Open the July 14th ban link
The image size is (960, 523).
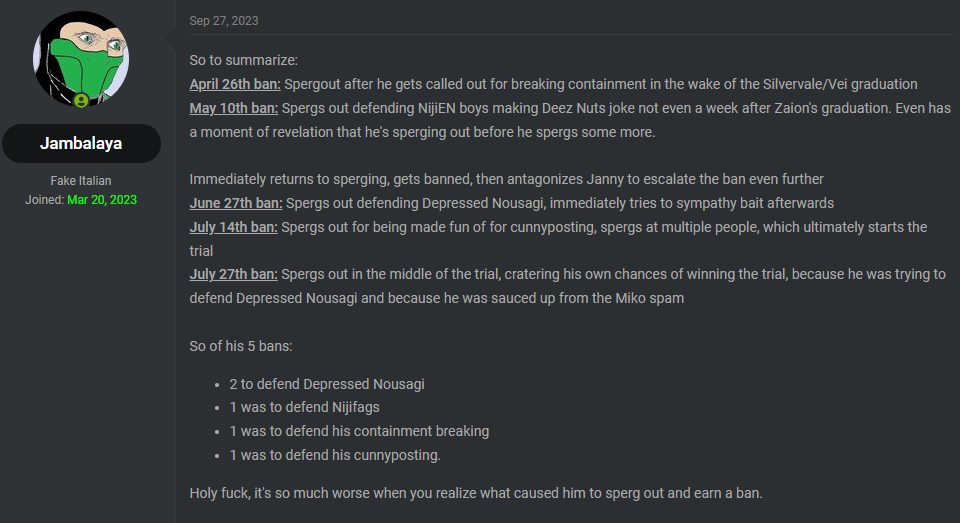(x=233, y=227)
